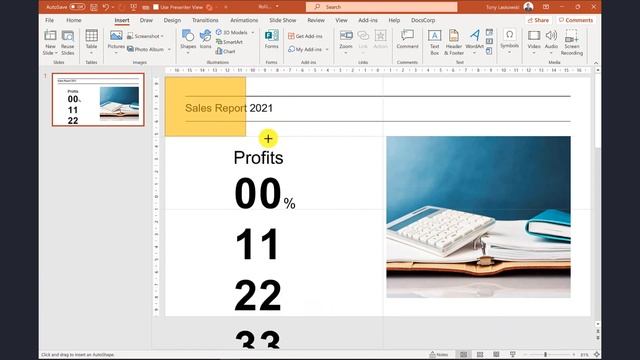Open the user account profile picture
The image size is (640, 360).
pyautogui.click(x=529, y=7)
